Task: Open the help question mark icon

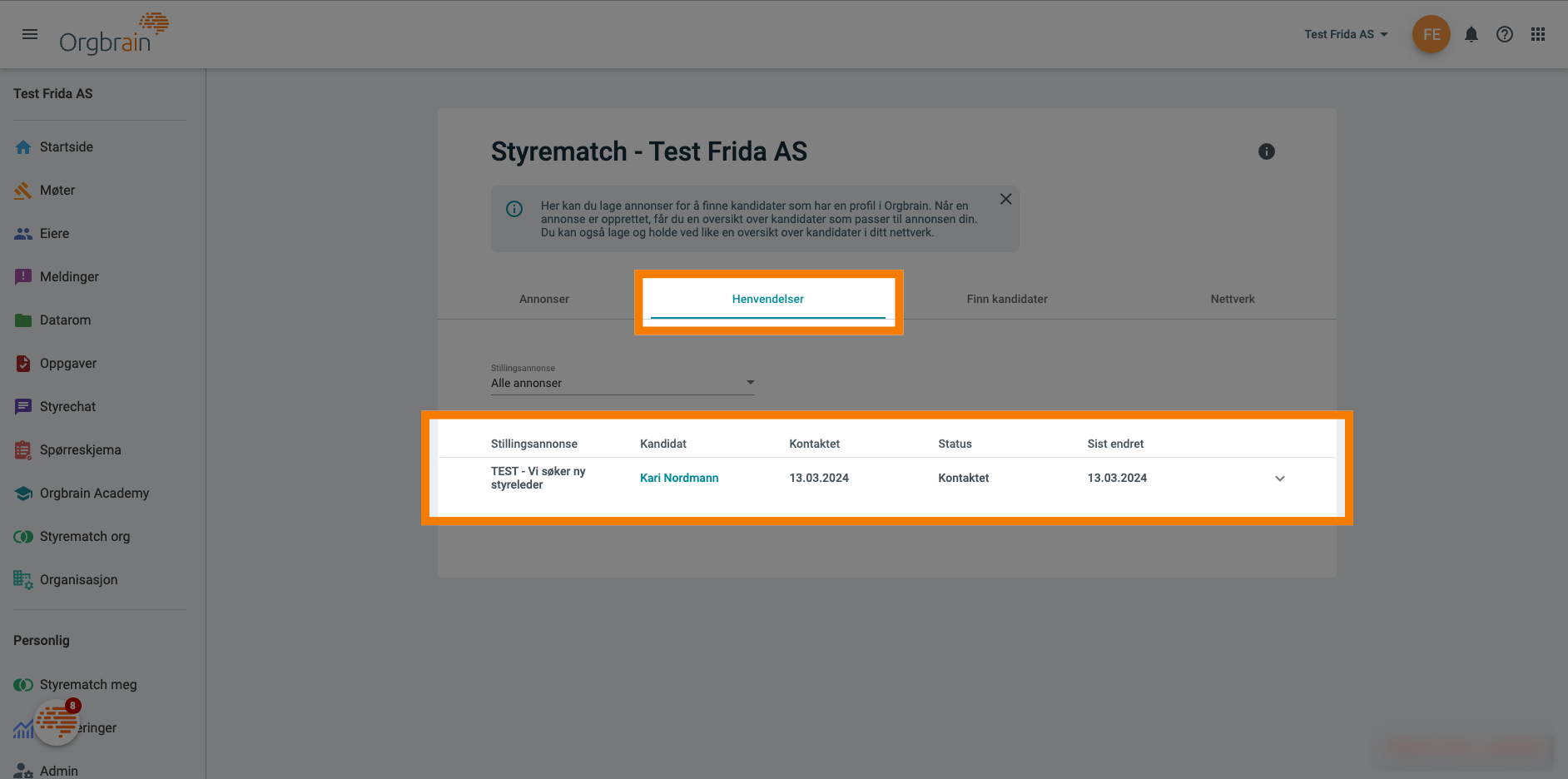Action: (1505, 34)
